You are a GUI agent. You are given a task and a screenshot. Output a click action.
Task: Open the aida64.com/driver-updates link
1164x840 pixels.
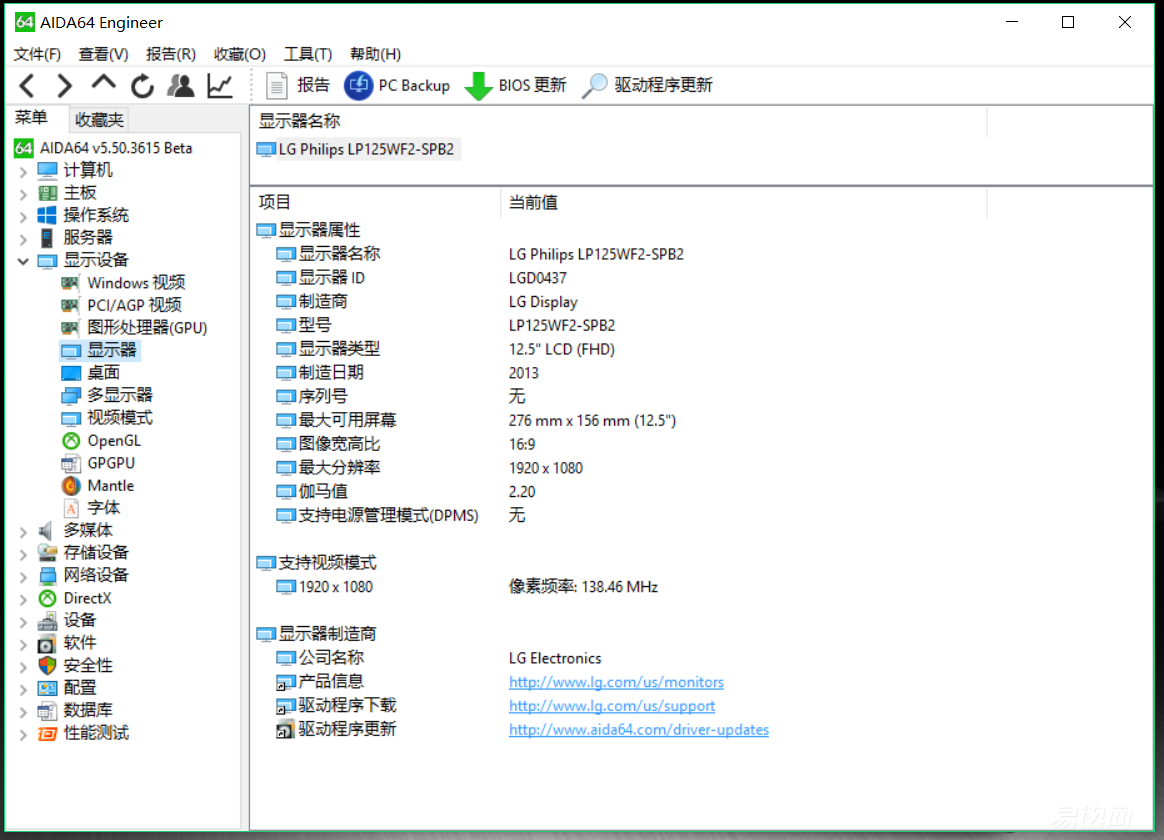pyautogui.click(x=638, y=729)
